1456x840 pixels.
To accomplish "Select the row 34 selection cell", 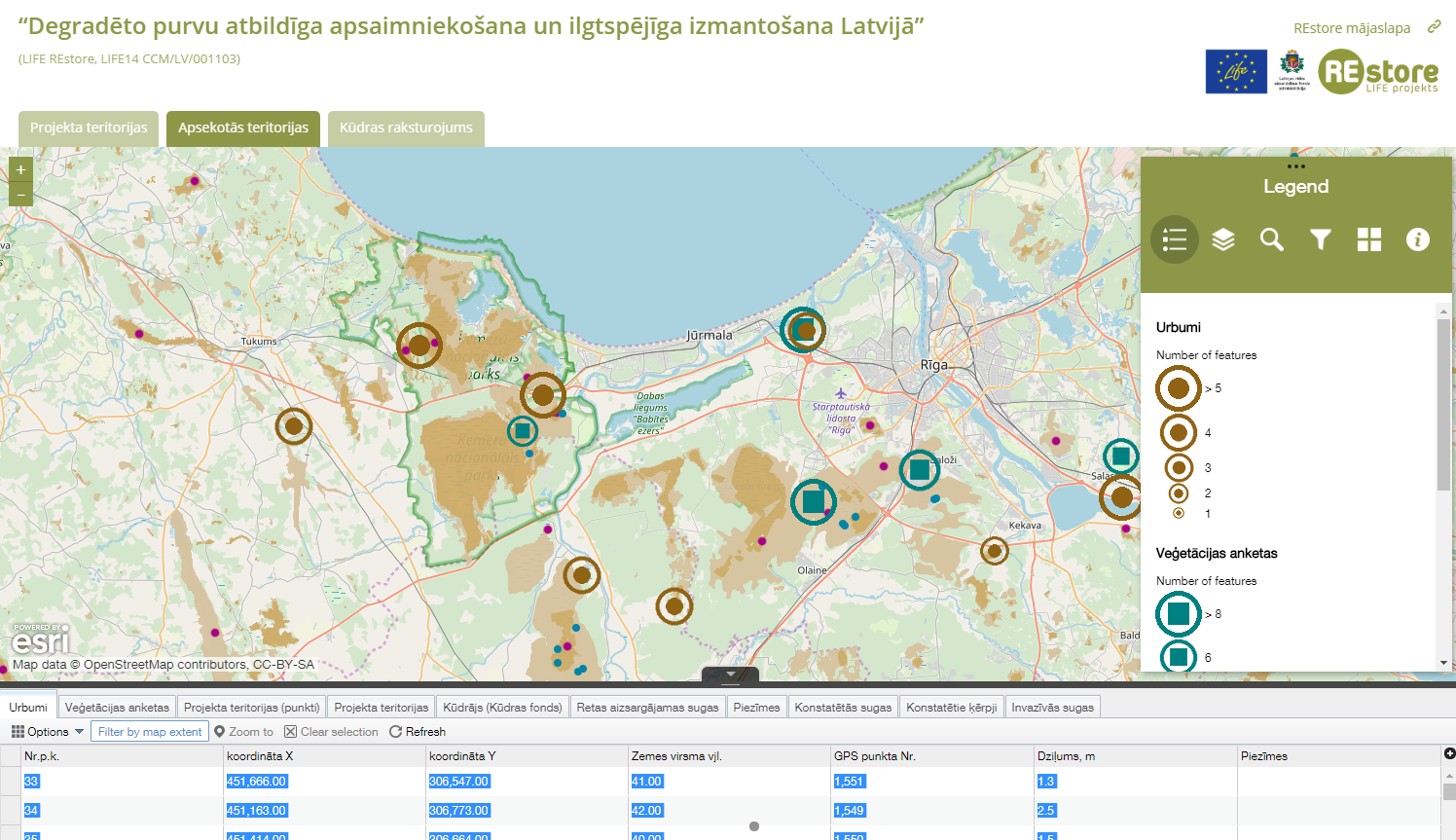I will 11,811.
